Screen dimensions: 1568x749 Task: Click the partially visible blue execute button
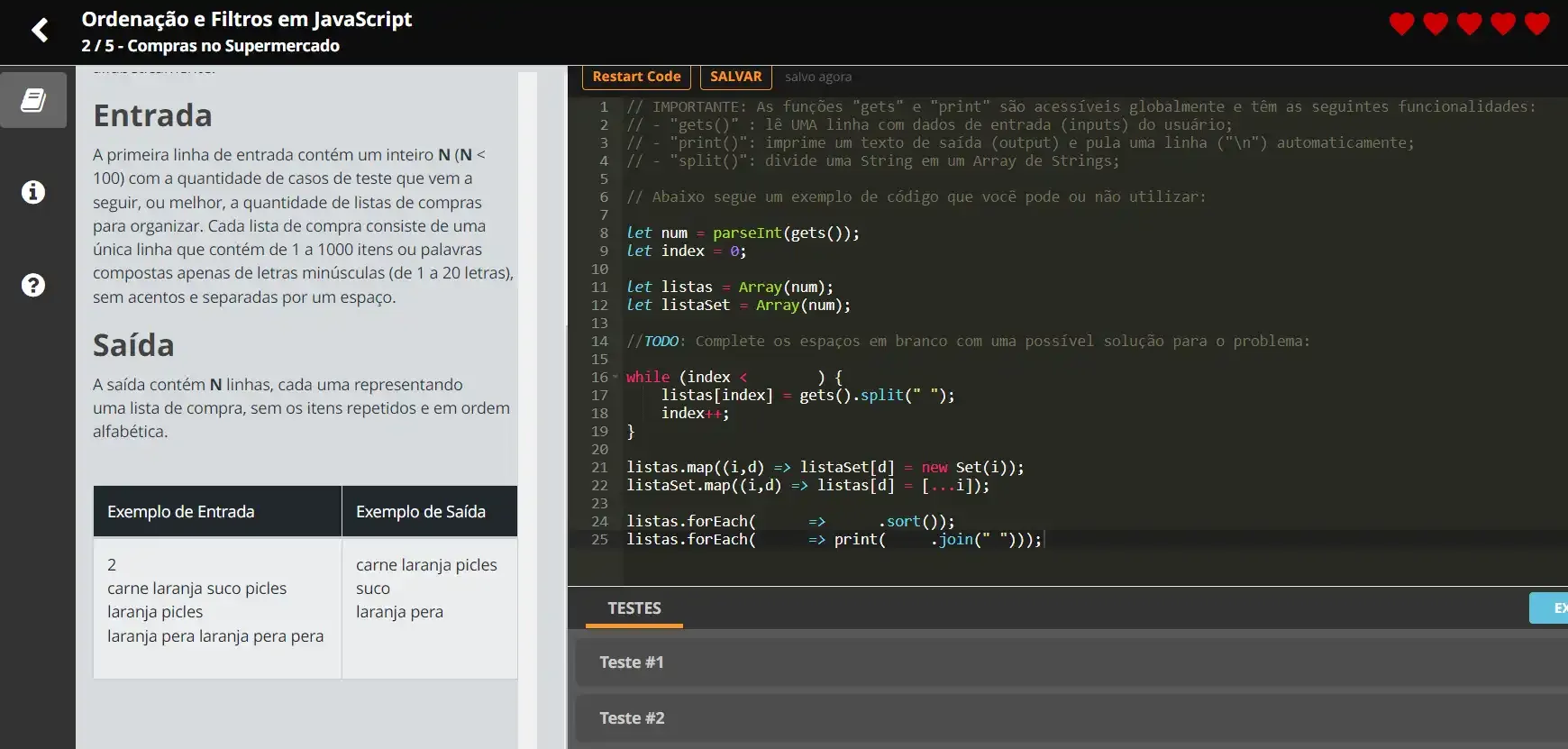coord(1549,608)
